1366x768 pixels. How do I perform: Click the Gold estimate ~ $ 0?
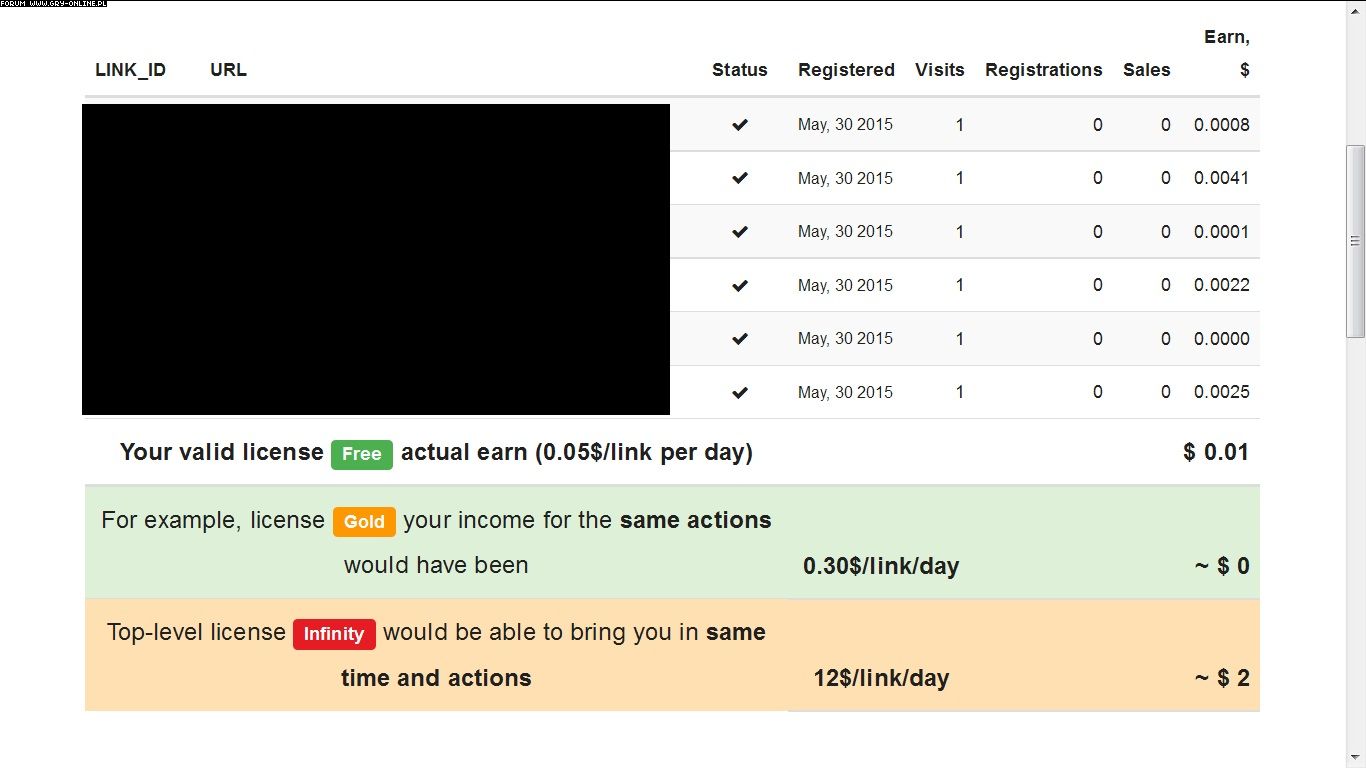1222,566
